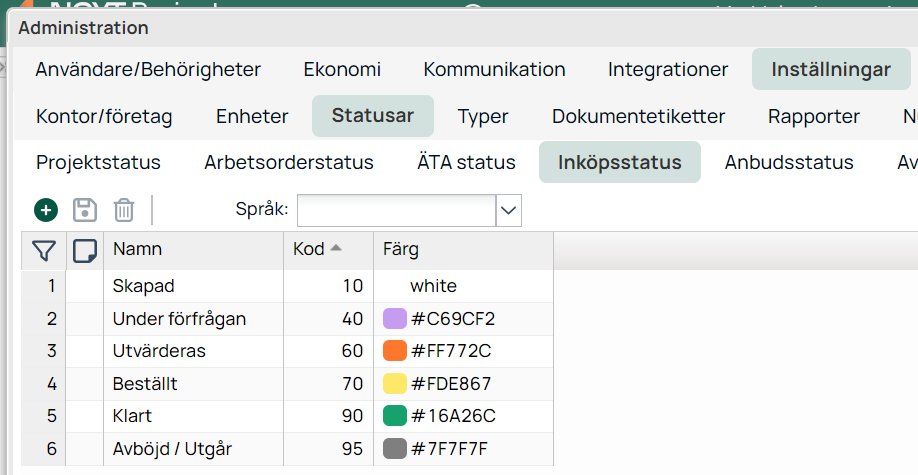
Task: Click the gray #7F7F7F color swatch
Action: (395, 449)
